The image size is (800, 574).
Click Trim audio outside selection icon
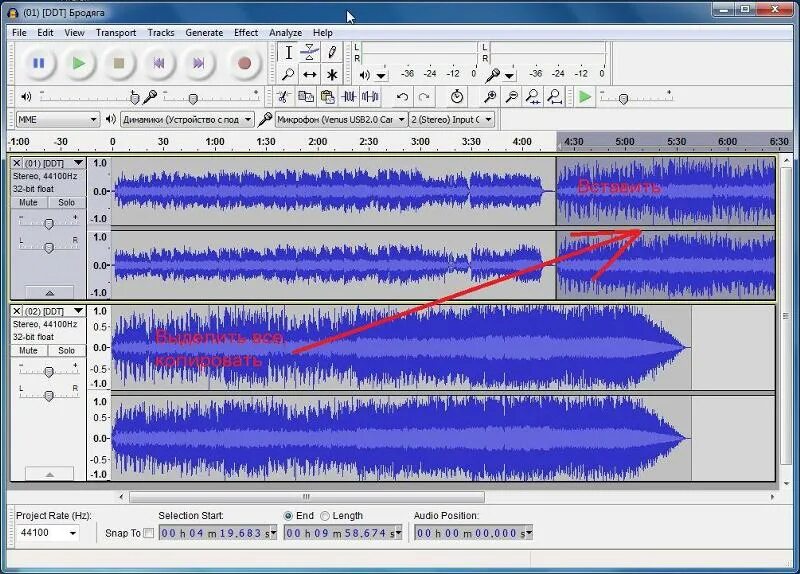[x=349, y=96]
